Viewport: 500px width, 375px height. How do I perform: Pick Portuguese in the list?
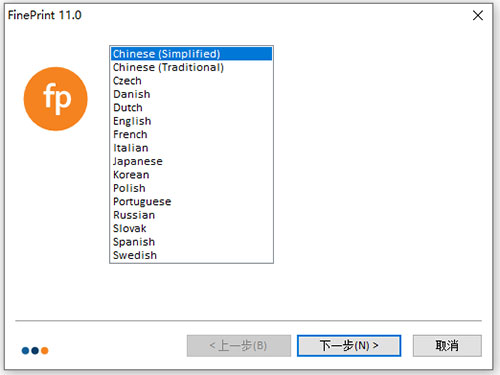coord(192,201)
